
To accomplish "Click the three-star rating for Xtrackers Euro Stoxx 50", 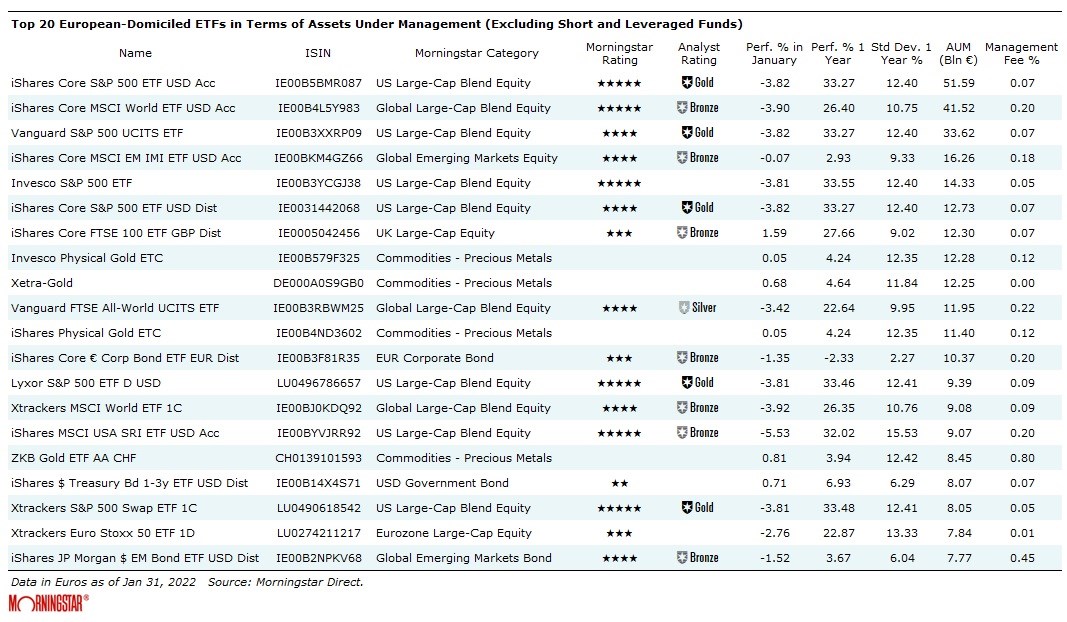I will 618,533.
